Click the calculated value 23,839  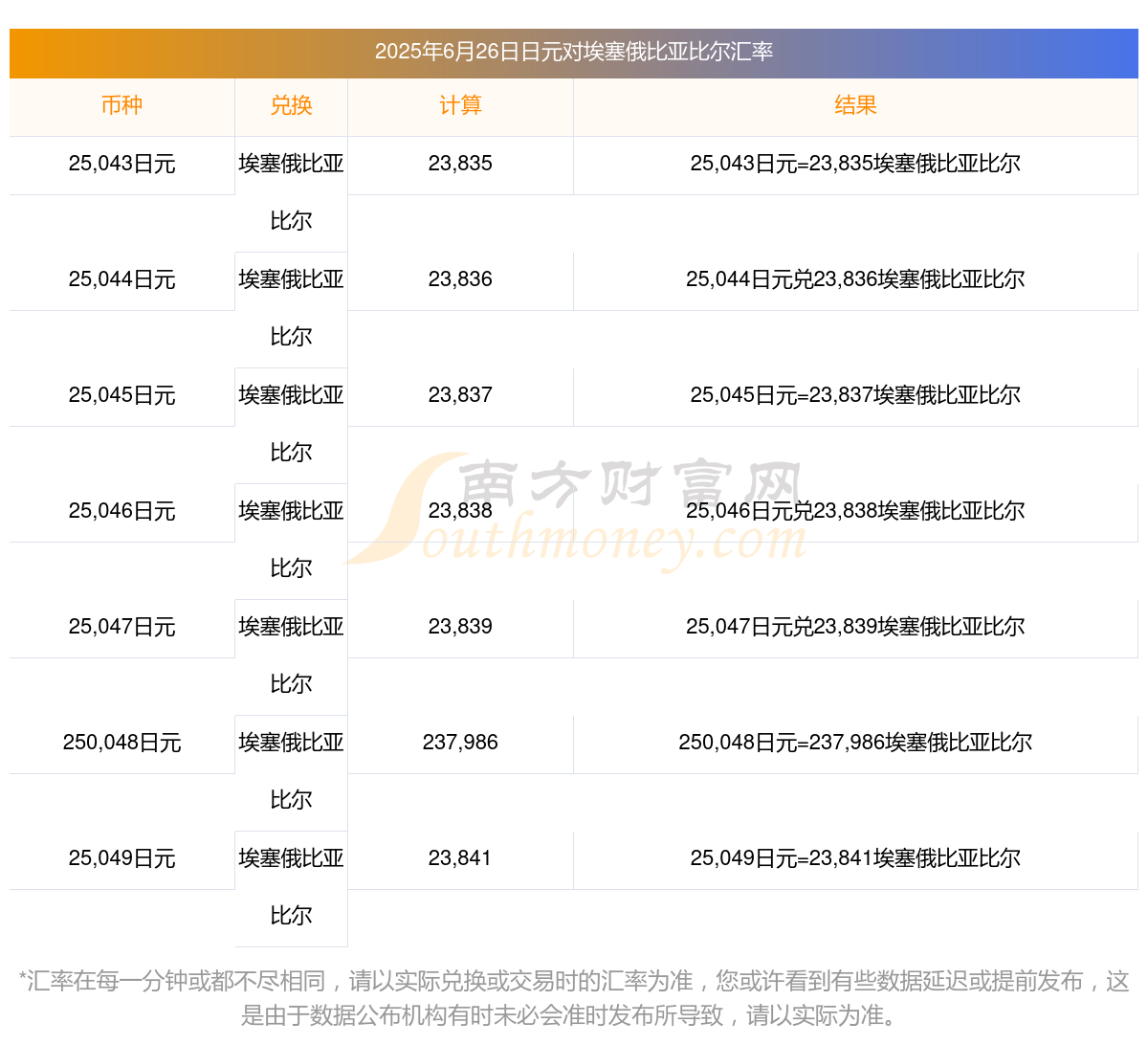[x=460, y=627]
